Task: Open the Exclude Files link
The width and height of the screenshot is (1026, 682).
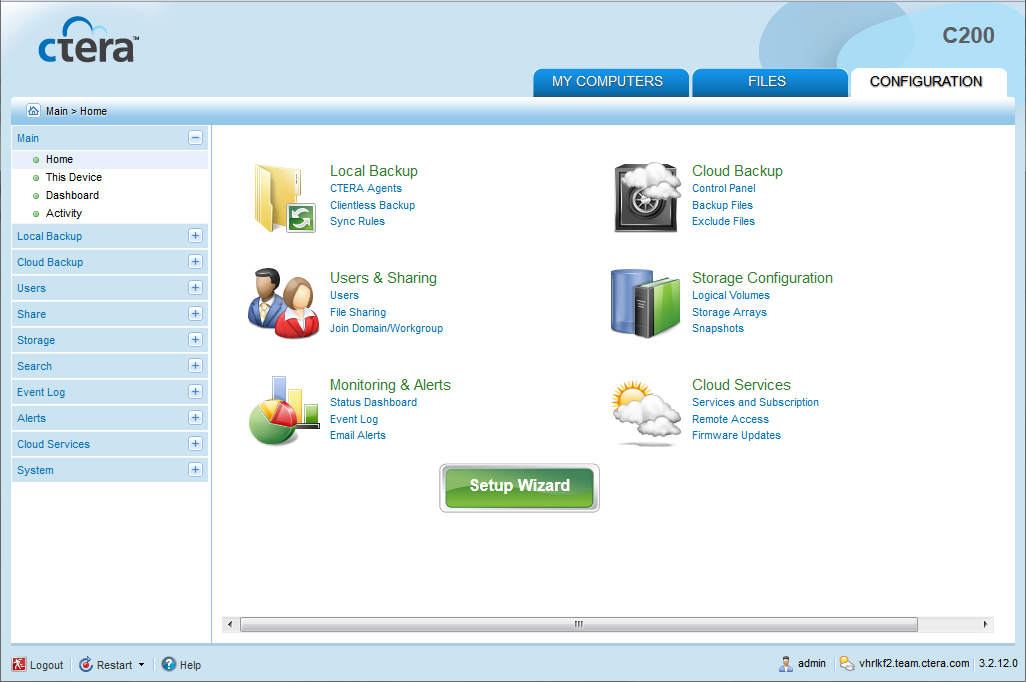Action: click(x=724, y=221)
